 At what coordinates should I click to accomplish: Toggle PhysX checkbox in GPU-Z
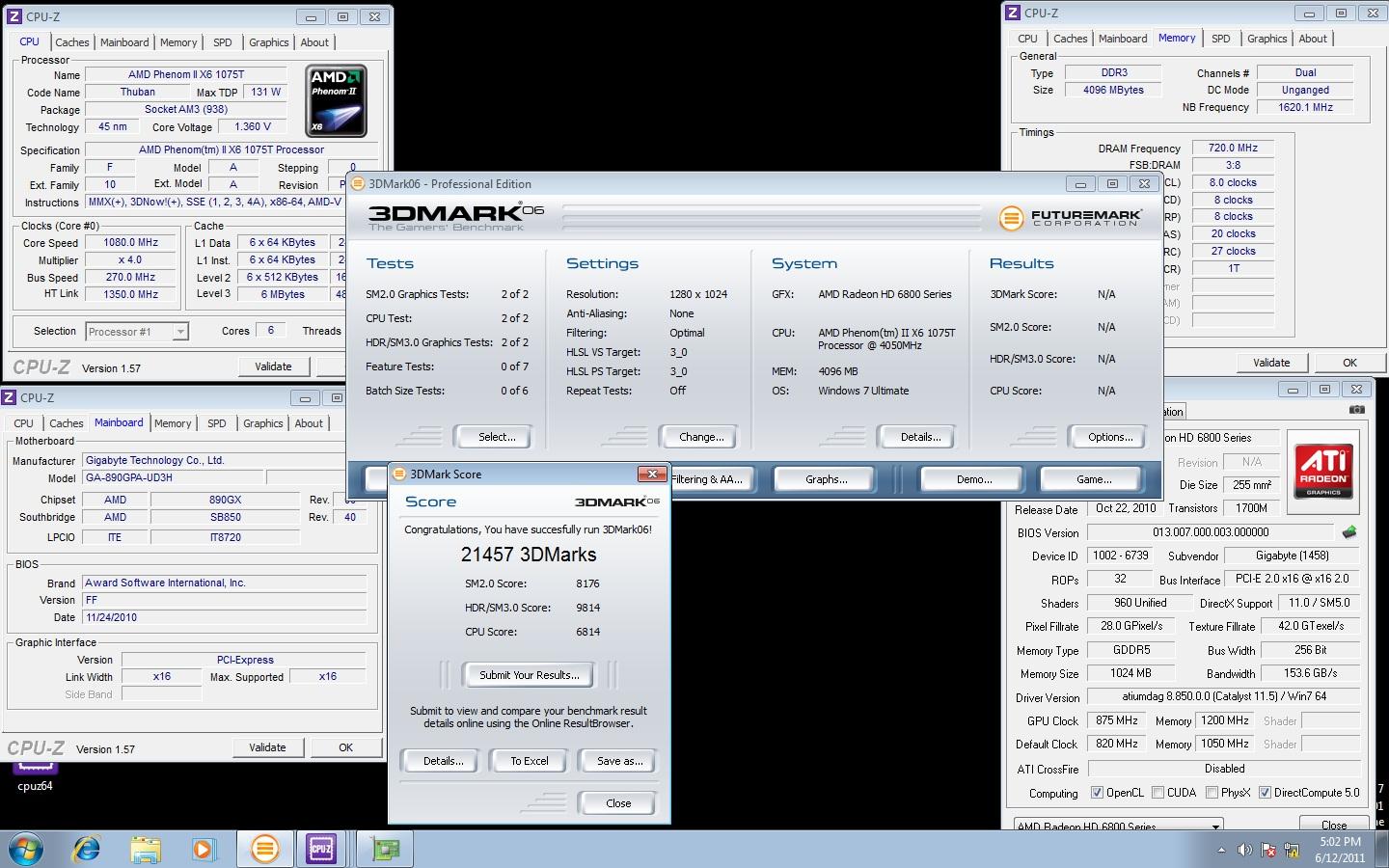pyautogui.click(x=1212, y=793)
